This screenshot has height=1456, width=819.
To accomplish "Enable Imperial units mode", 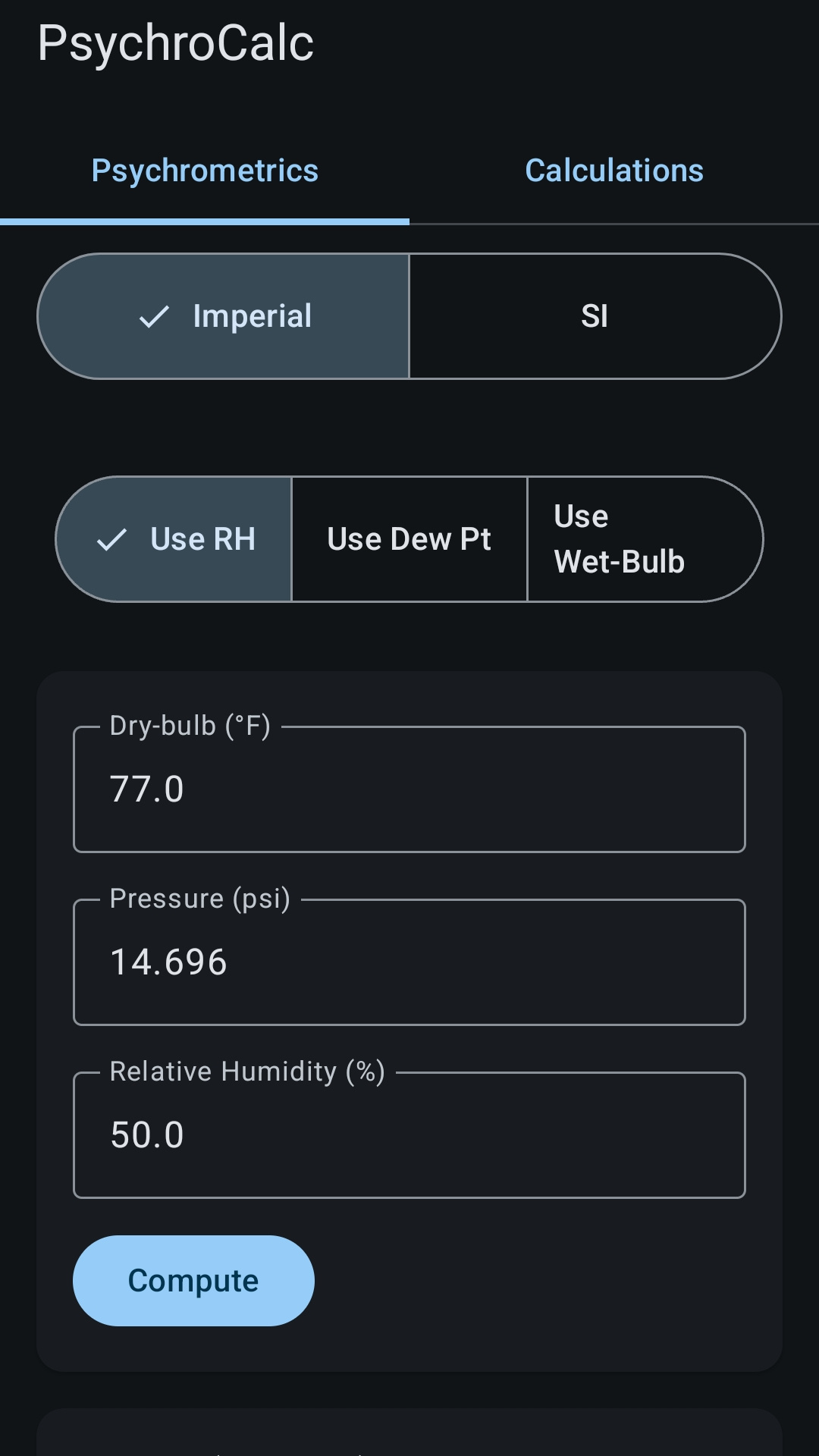I will [x=224, y=316].
